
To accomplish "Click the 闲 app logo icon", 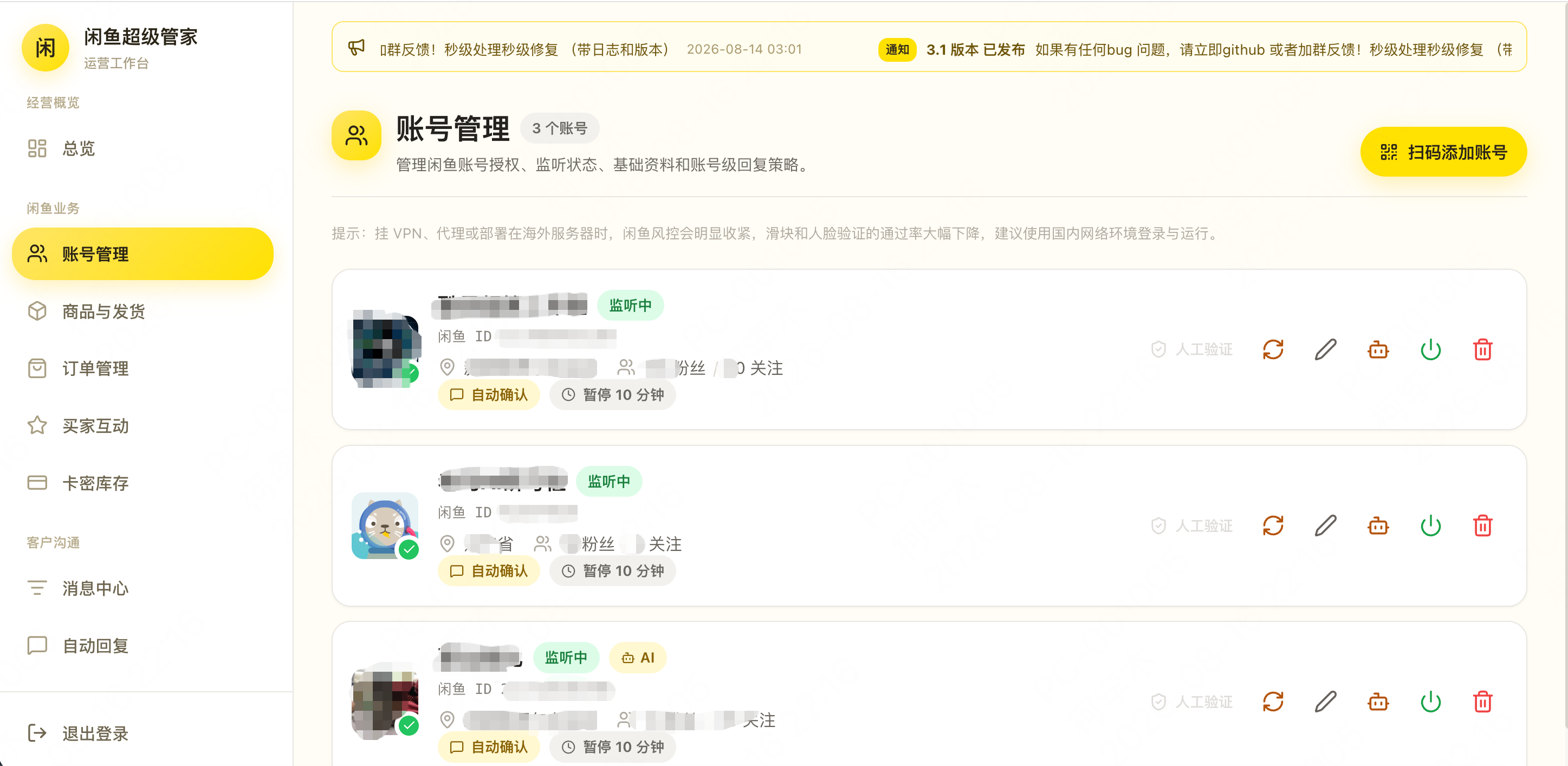I will coord(45,48).
